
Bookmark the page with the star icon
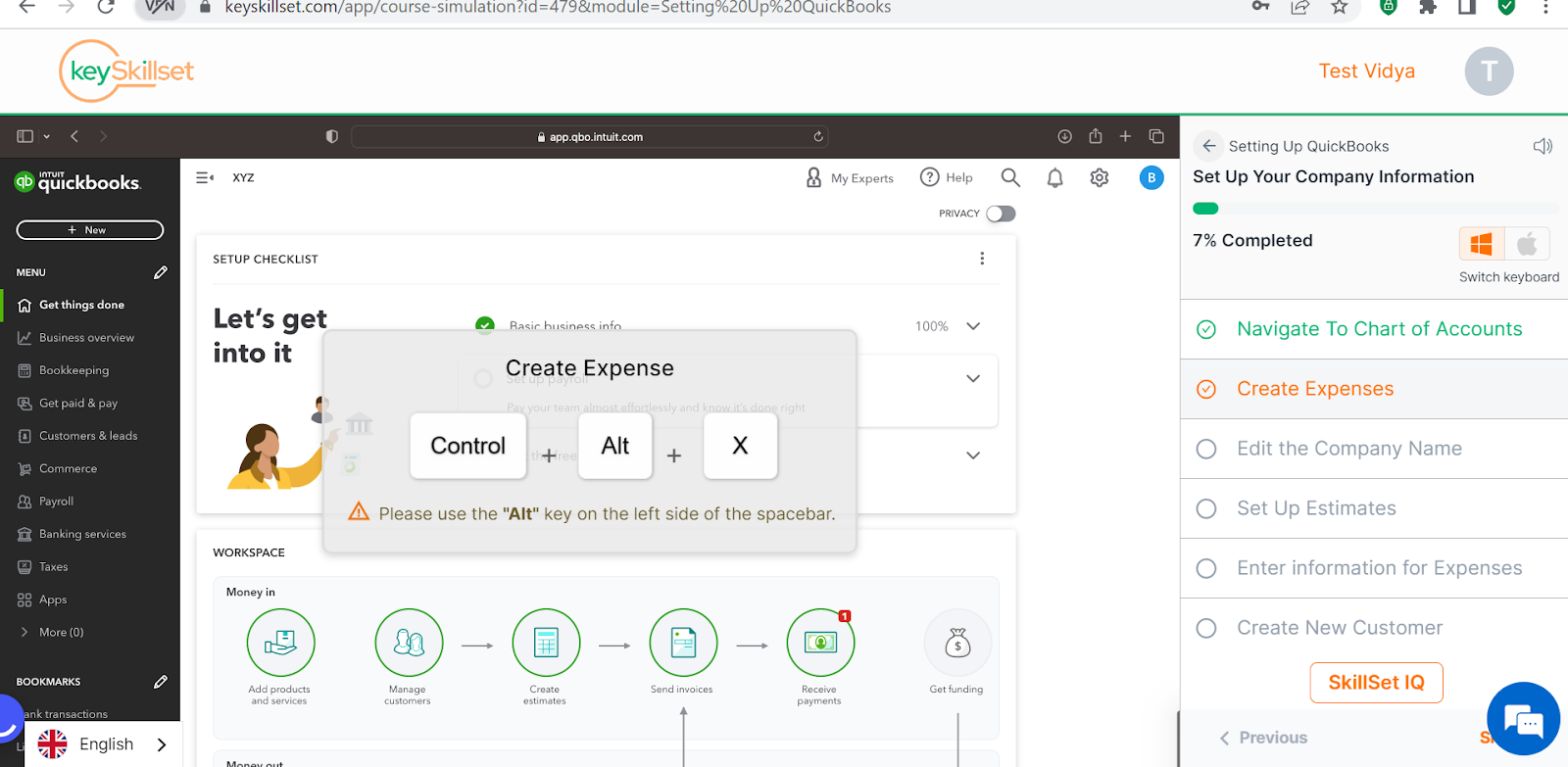(1340, 7)
